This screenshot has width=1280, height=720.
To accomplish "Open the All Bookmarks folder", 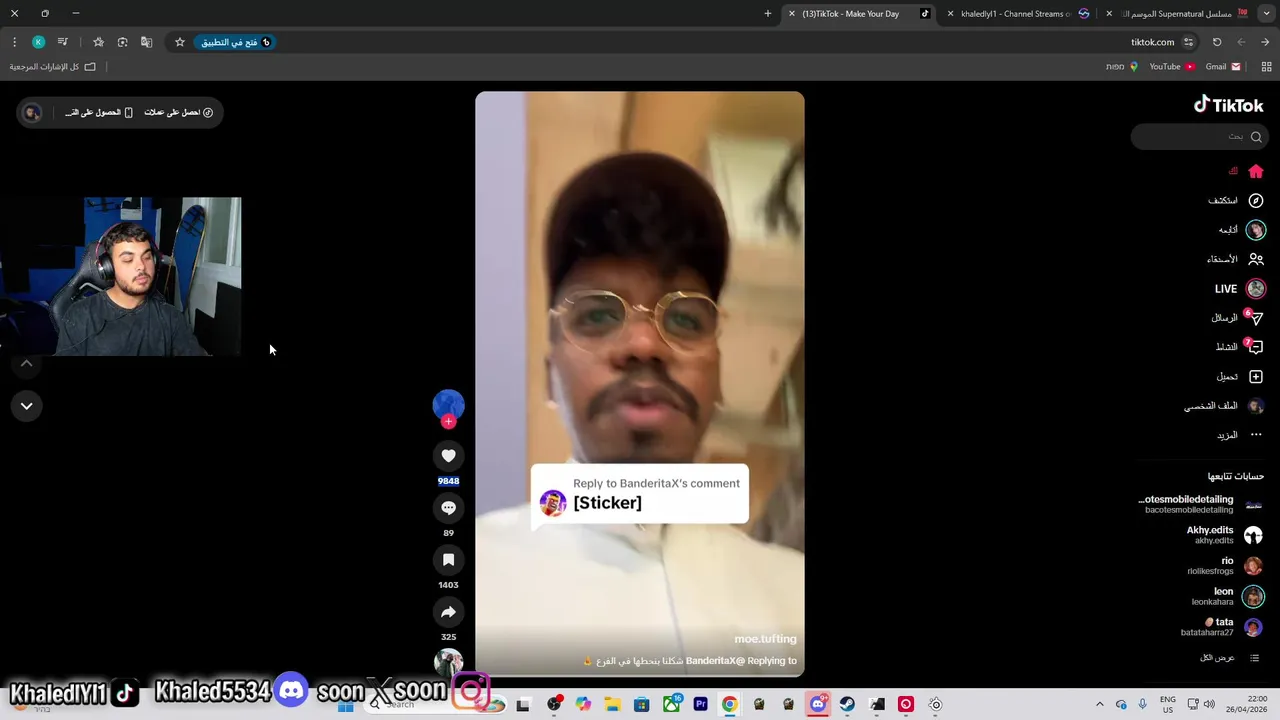I will 52,66.
